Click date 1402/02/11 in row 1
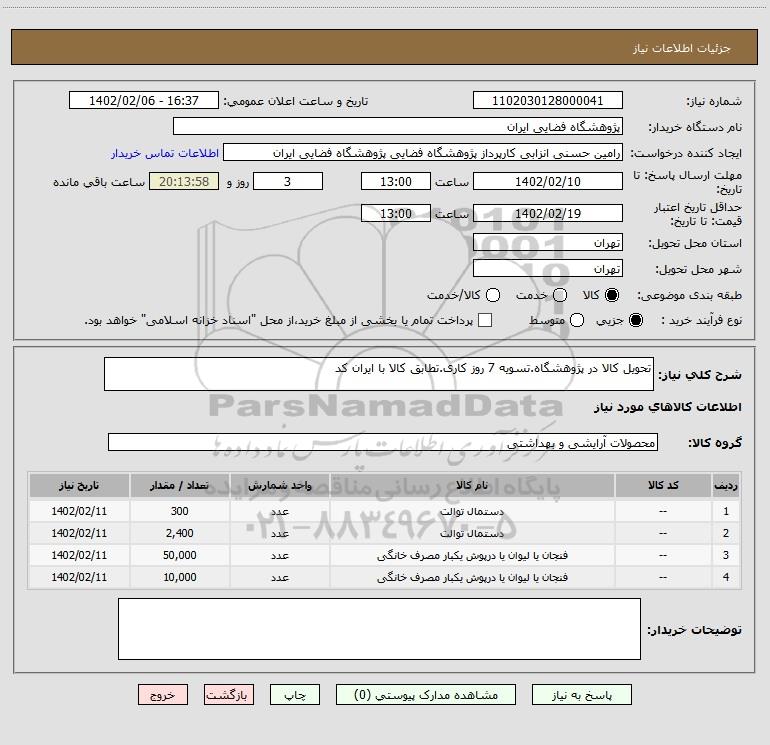 pos(79,511)
